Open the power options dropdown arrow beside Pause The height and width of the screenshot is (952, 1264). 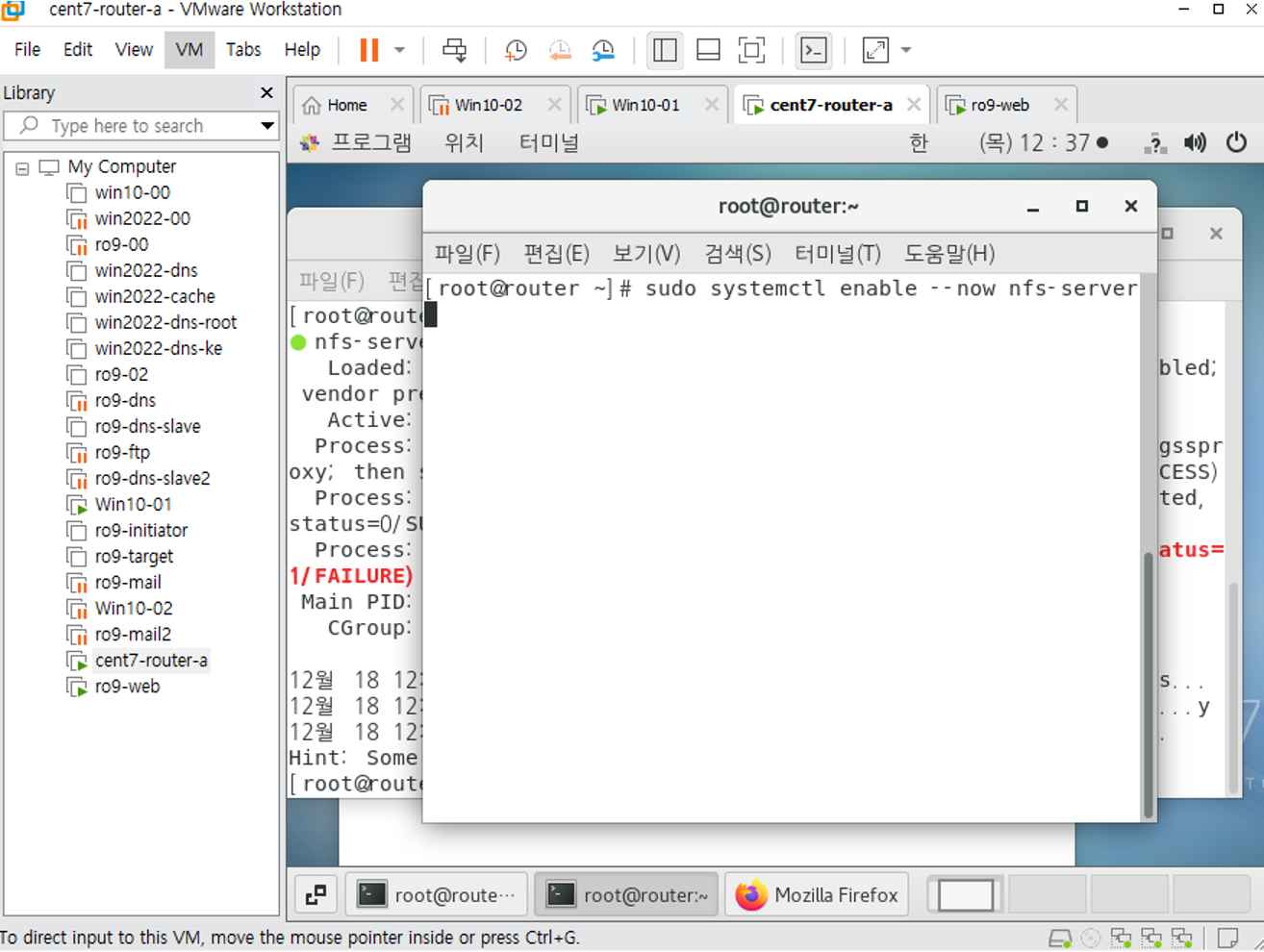click(399, 50)
